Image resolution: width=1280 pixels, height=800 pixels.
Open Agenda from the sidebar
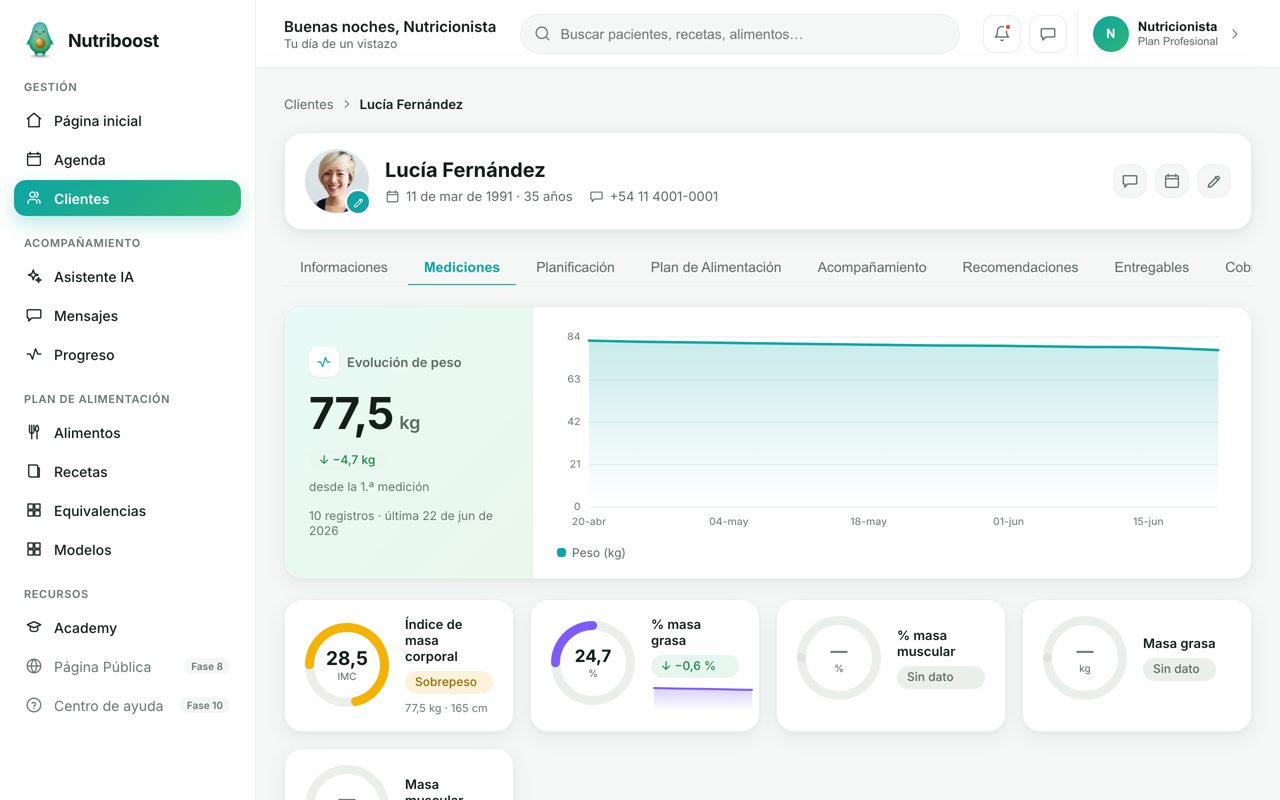(127, 160)
